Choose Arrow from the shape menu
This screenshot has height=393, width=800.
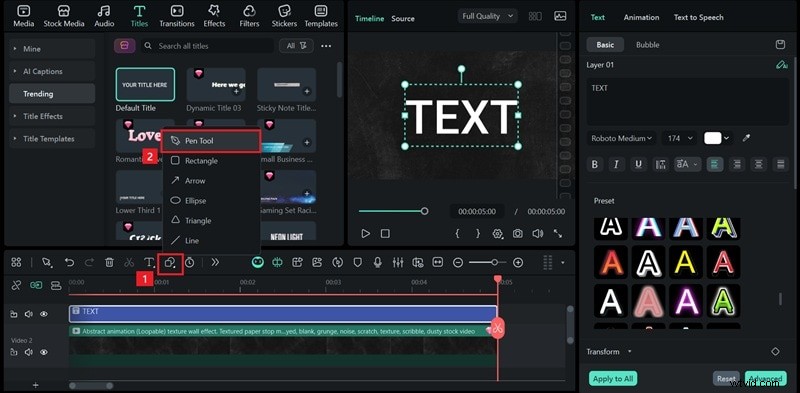click(x=211, y=181)
